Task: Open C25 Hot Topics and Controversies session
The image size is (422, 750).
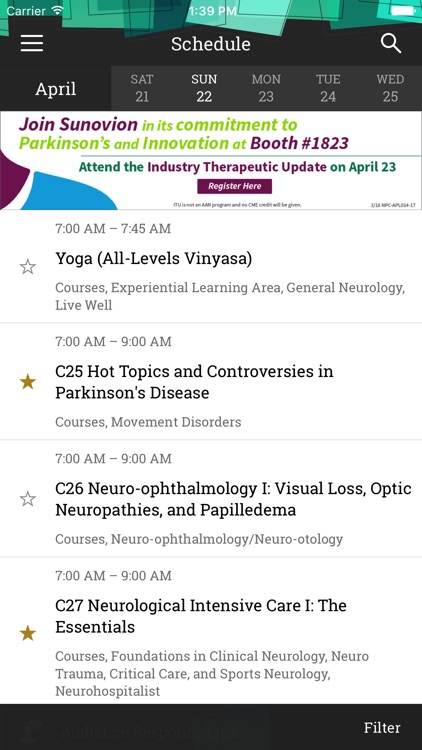Action: point(211,382)
